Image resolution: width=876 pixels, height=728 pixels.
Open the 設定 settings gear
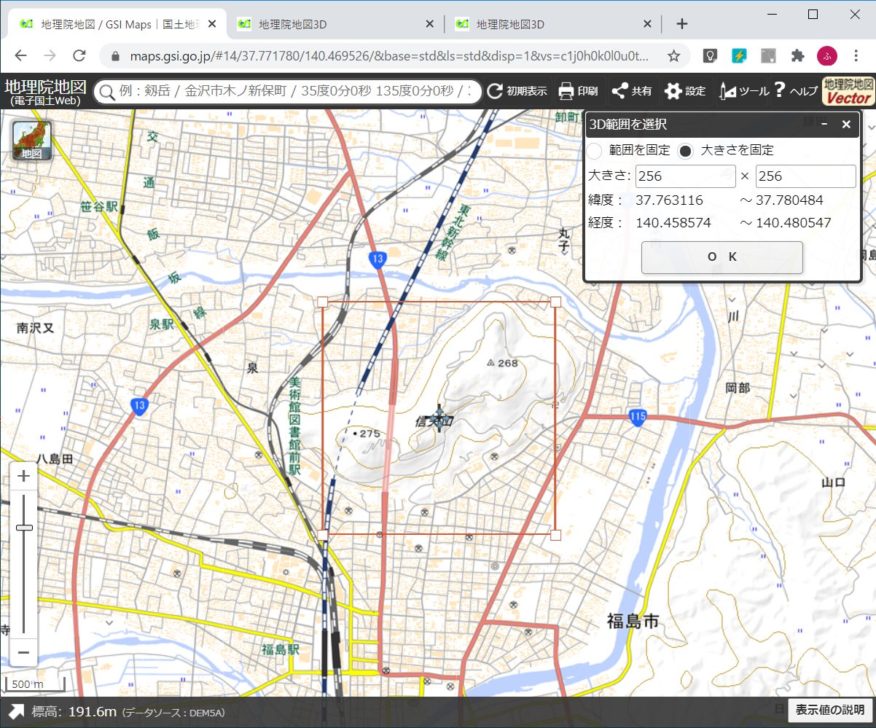tap(685, 91)
